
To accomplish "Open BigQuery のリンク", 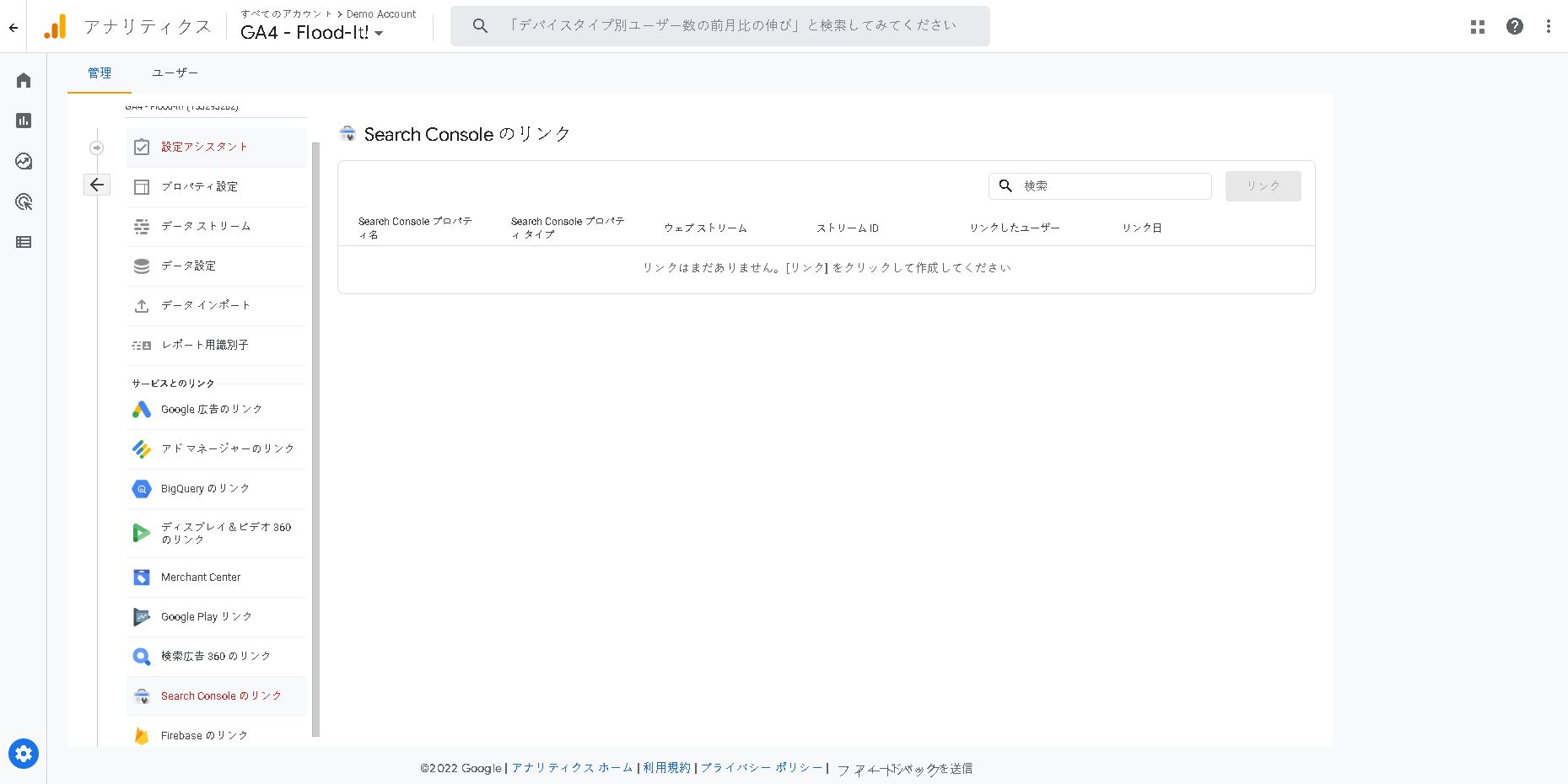I will pos(217,489).
